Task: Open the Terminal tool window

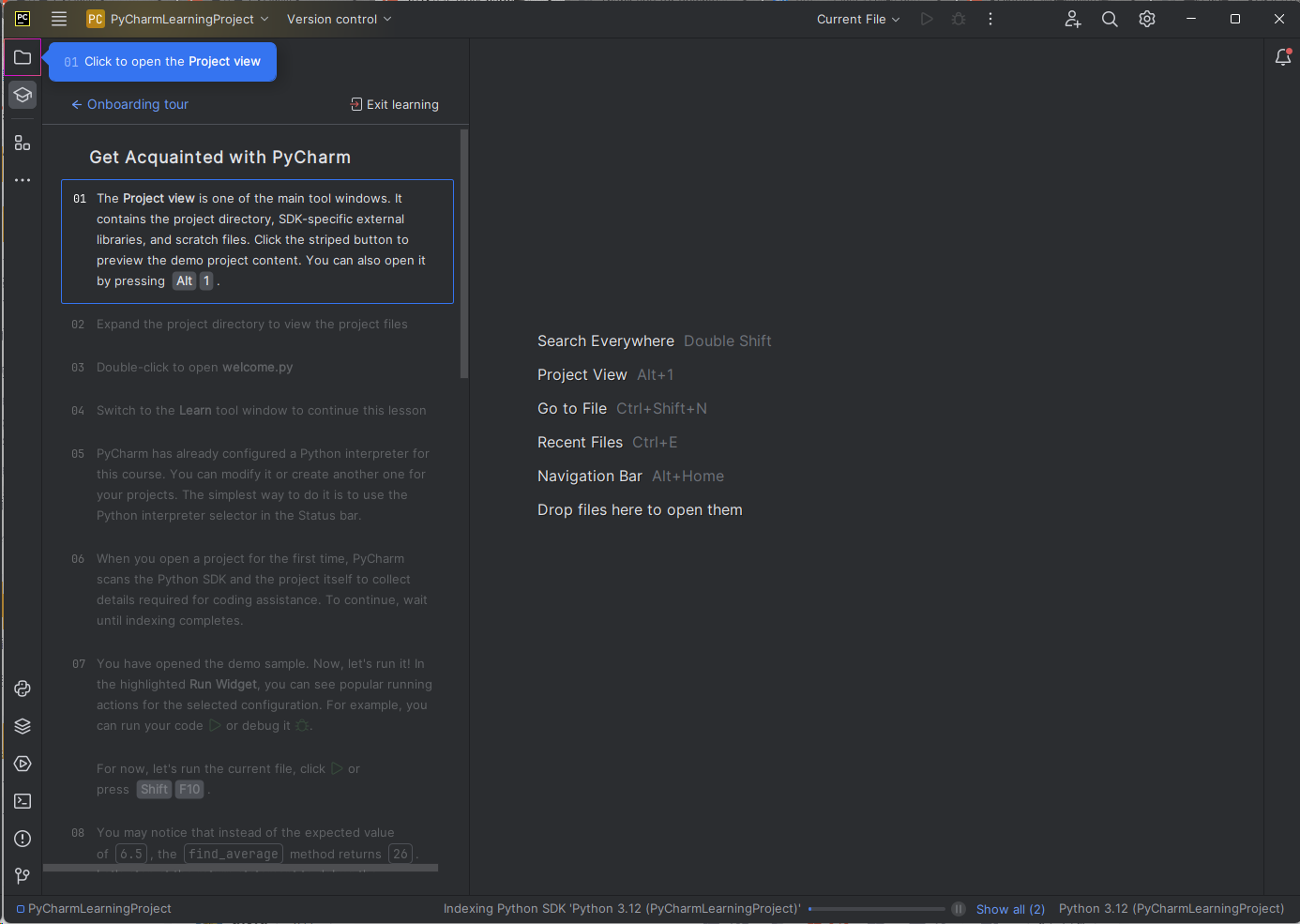Action: [x=23, y=801]
